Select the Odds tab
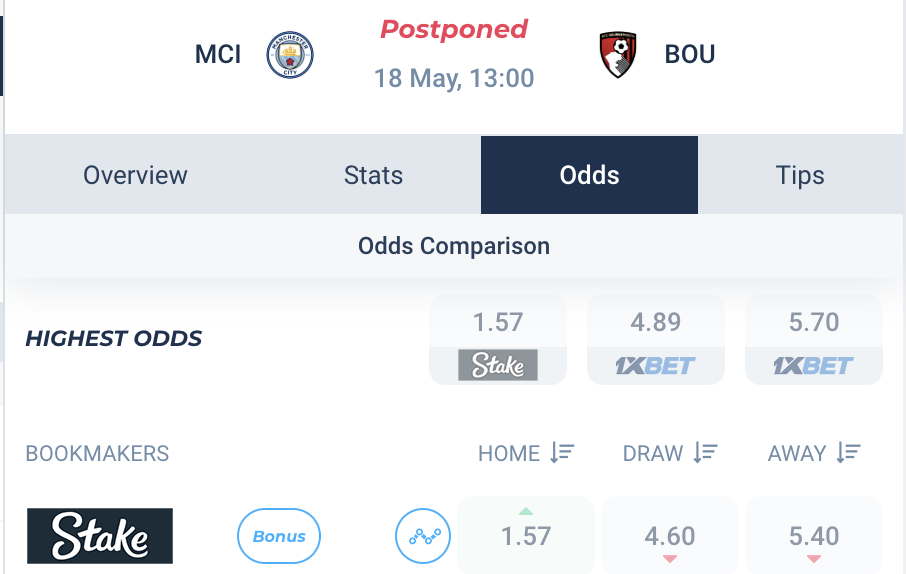906x574 pixels. coord(589,175)
